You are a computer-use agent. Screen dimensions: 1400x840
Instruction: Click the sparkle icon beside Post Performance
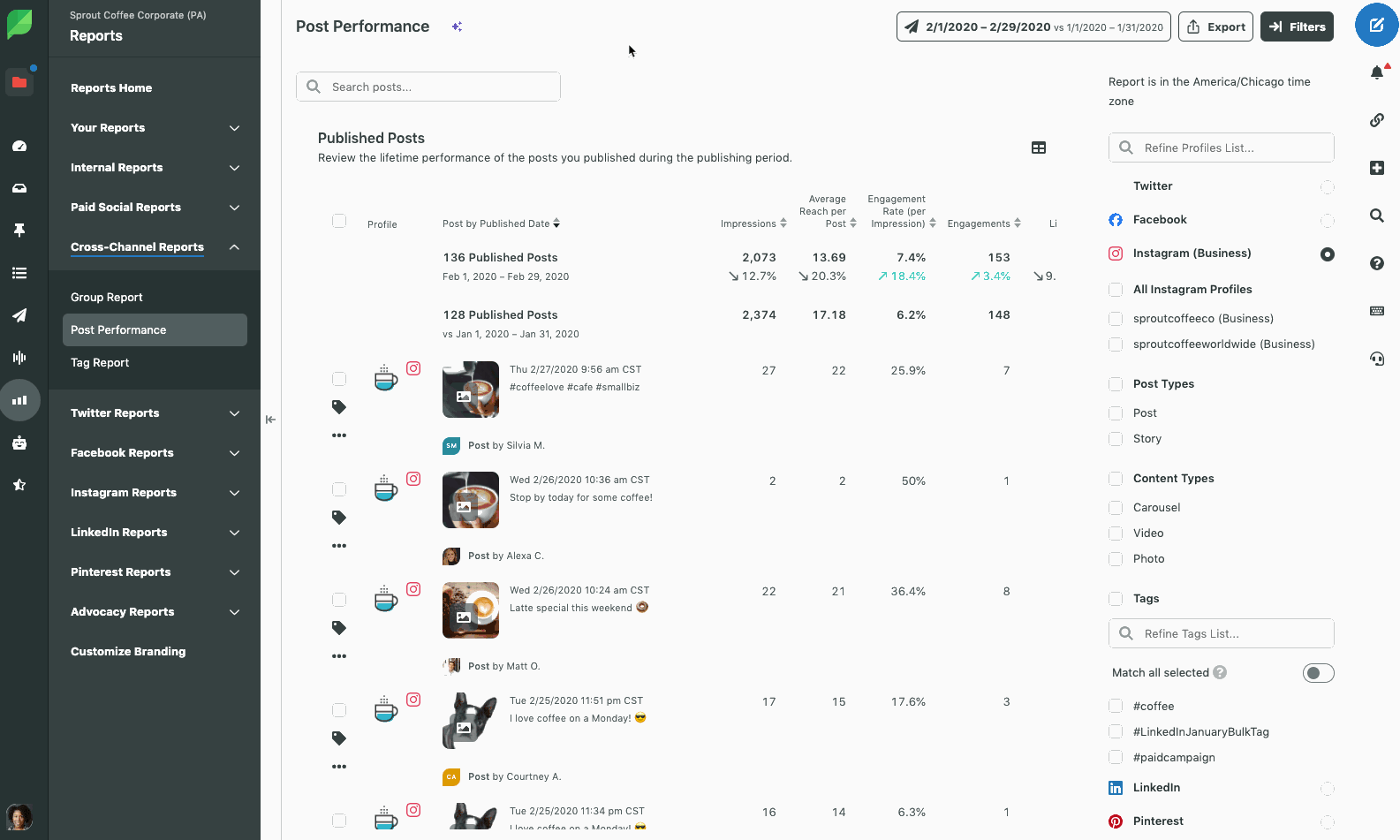tap(457, 26)
